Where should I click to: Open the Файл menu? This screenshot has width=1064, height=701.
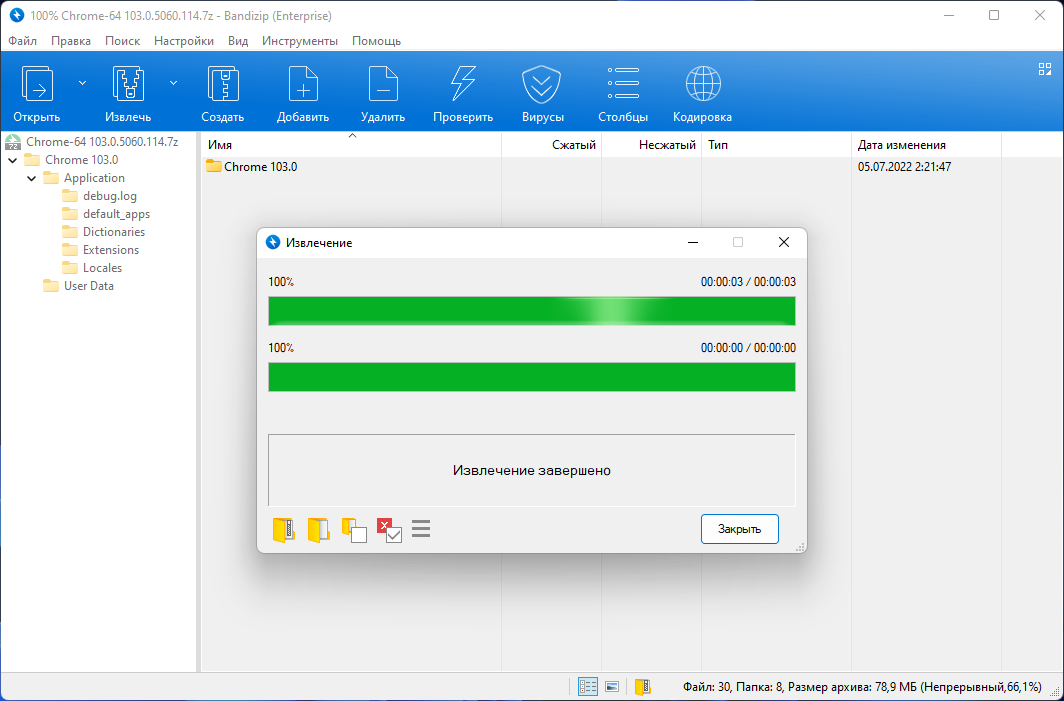[22, 41]
